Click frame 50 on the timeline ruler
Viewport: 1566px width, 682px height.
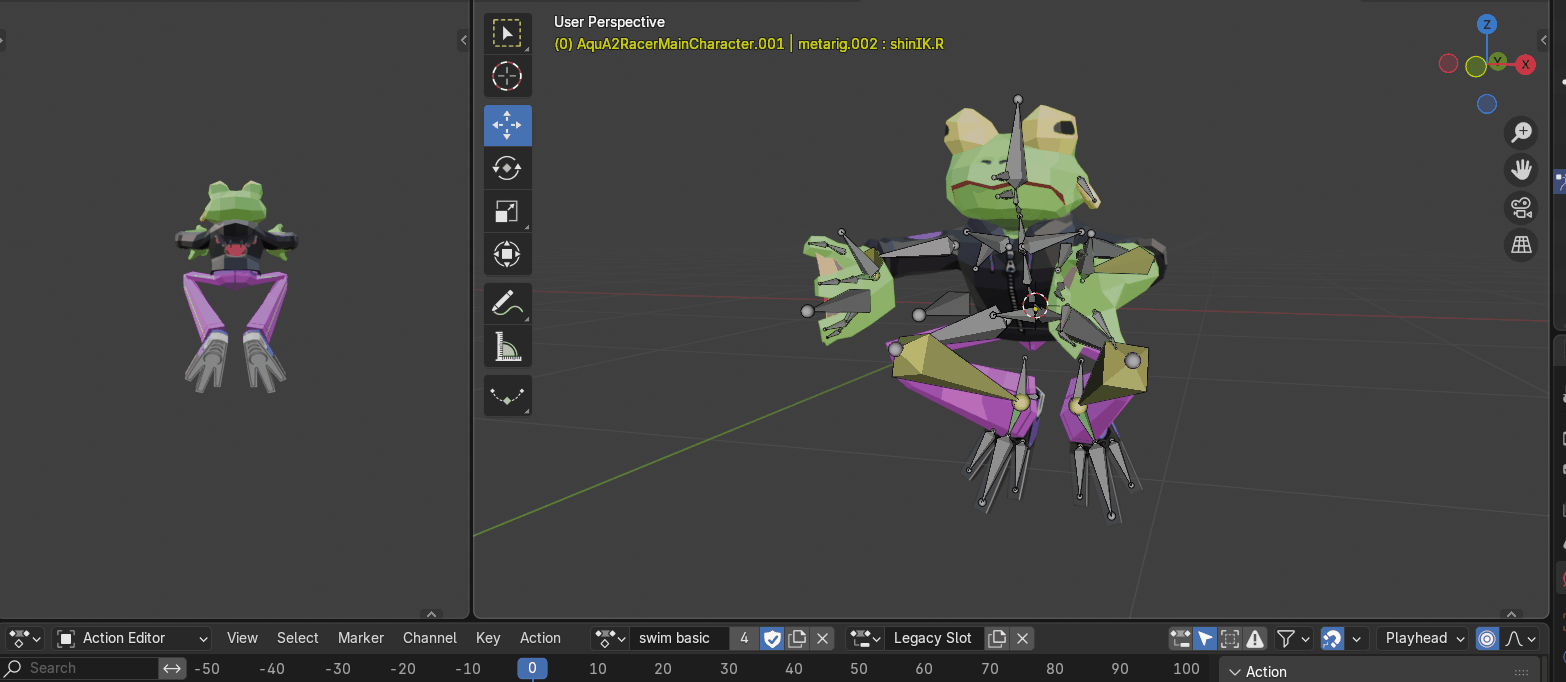pos(859,668)
